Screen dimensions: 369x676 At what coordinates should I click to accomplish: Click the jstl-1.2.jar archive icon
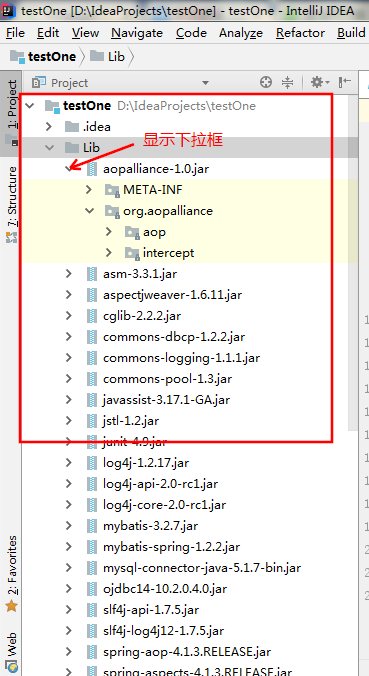coord(92,420)
